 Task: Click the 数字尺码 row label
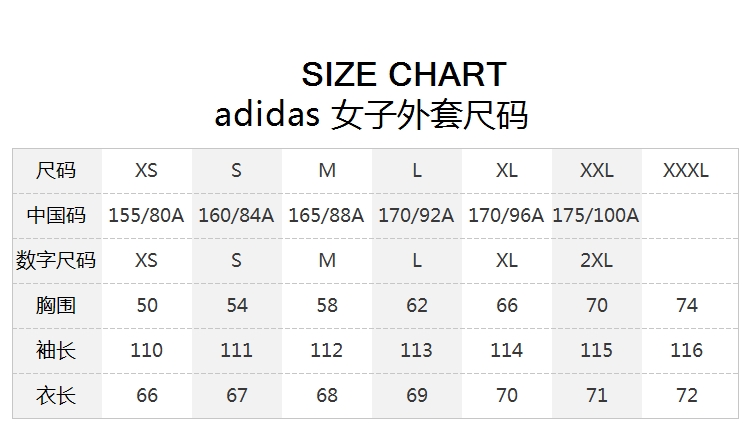(x=56, y=260)
